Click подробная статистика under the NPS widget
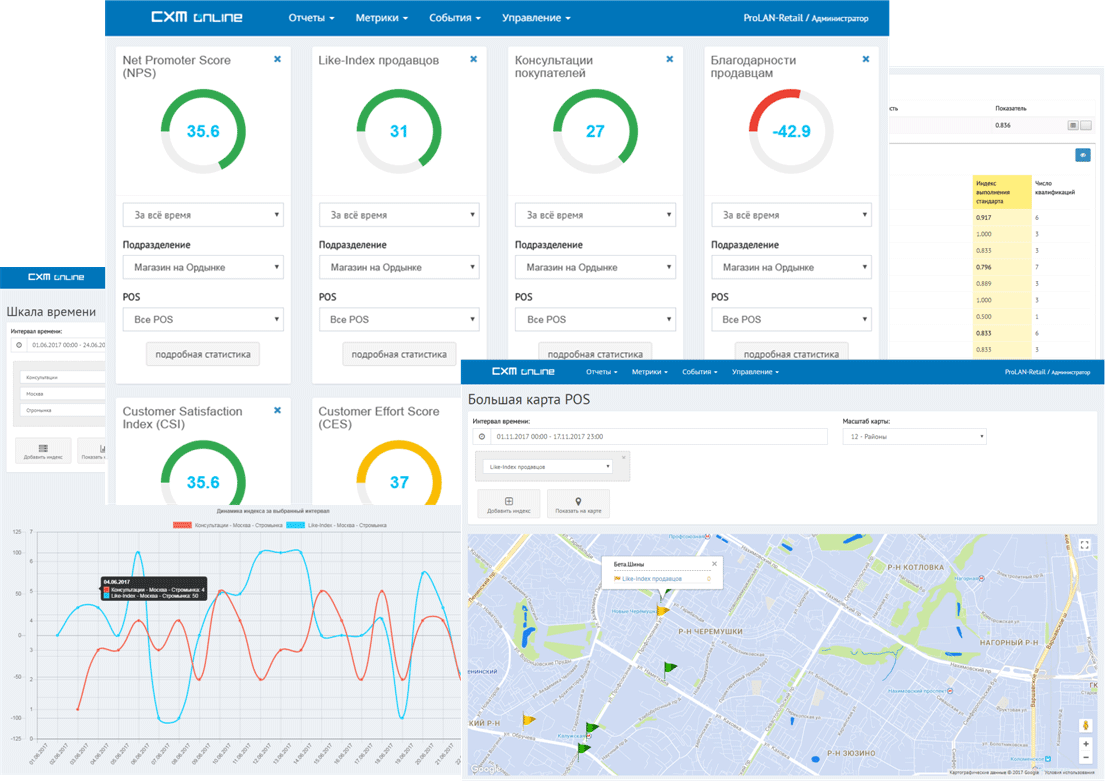This screenshot has width=1105, height=781. coord(203,354)
